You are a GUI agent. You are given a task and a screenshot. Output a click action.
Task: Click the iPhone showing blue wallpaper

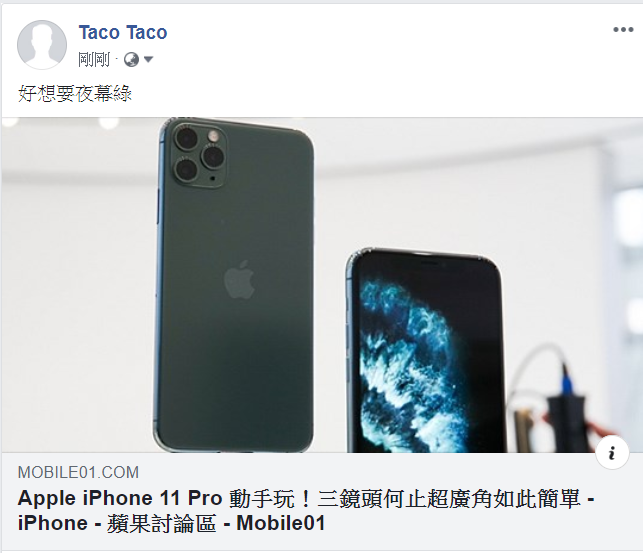point(426,352)
